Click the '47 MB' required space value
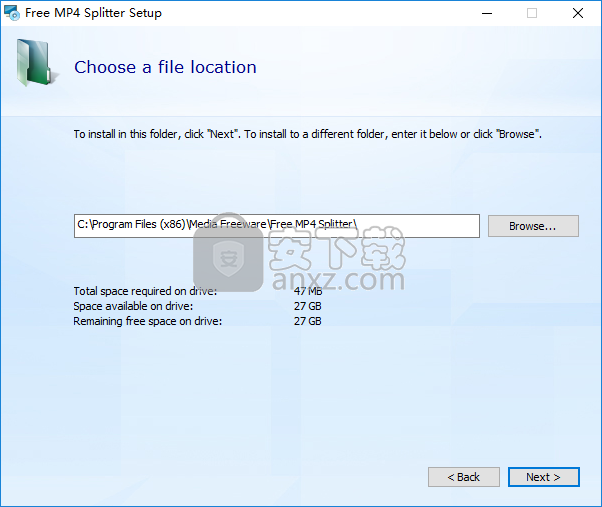 [x=308, y=291]
